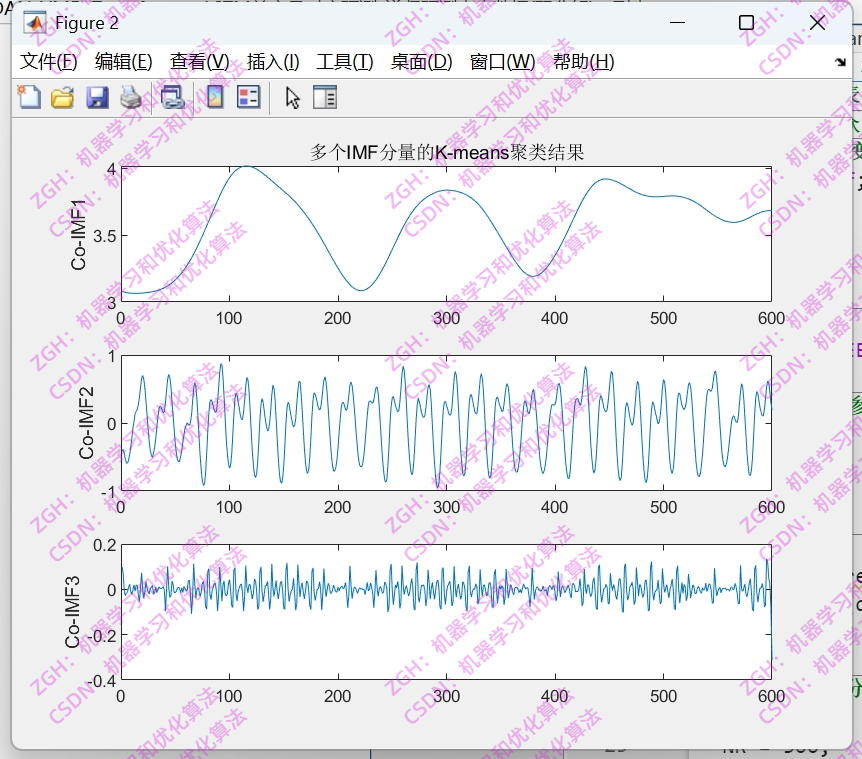This screenshot has height=759, width=862.
Task: Click inside the Co-IMF3 subplot
Action: point(446,612)
